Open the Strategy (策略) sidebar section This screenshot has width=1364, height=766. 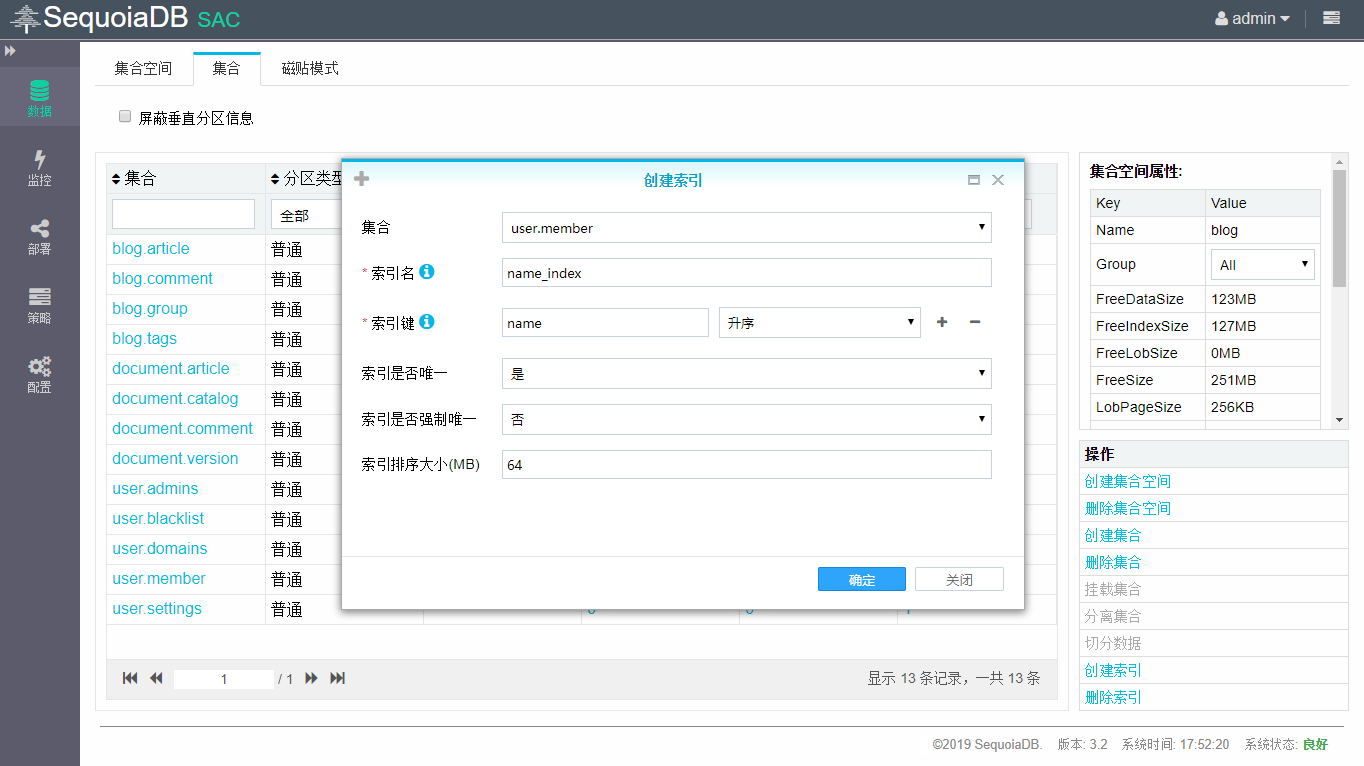39,306
